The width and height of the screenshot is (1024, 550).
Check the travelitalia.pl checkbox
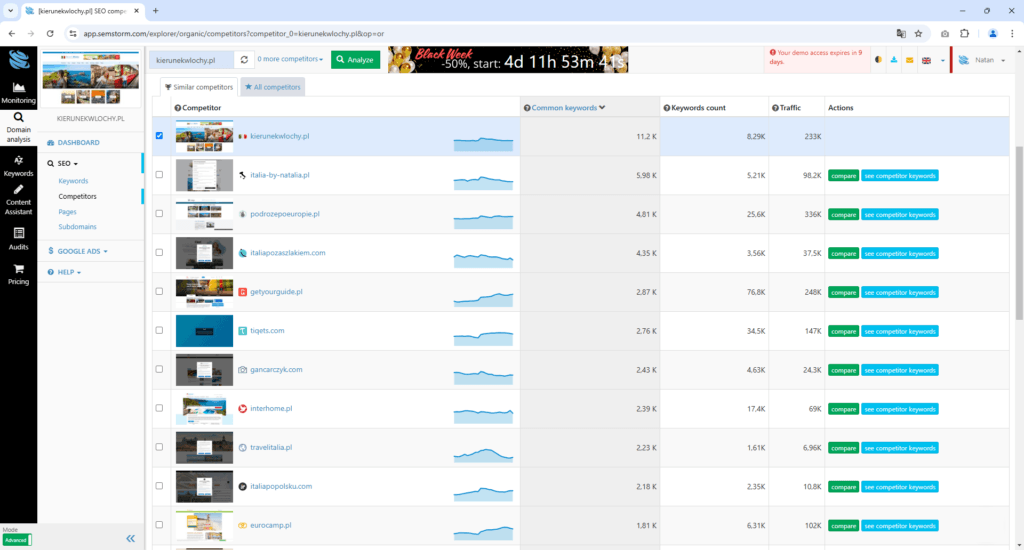click(x=159, y=447)
